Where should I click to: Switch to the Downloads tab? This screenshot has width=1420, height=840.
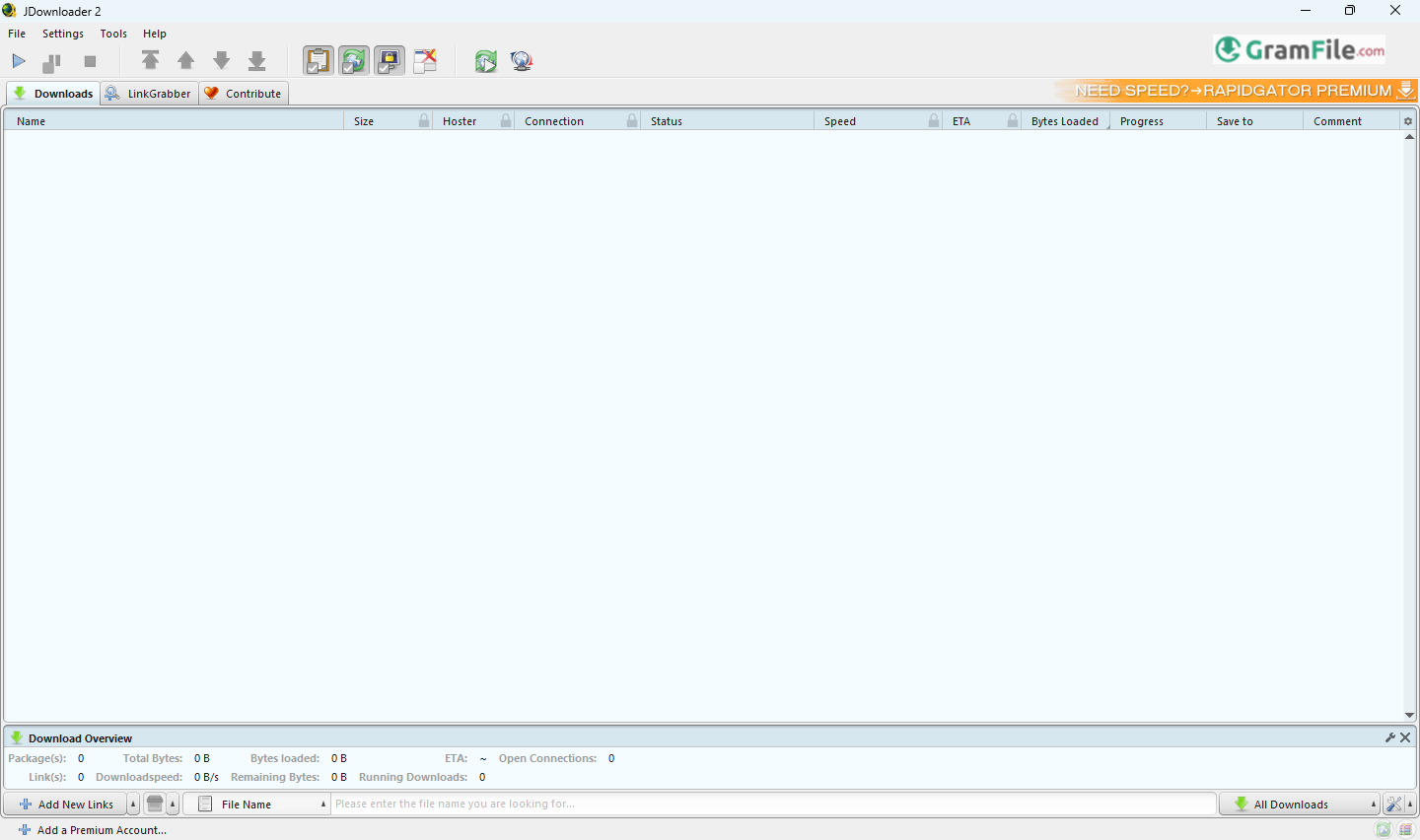[53, 94]
